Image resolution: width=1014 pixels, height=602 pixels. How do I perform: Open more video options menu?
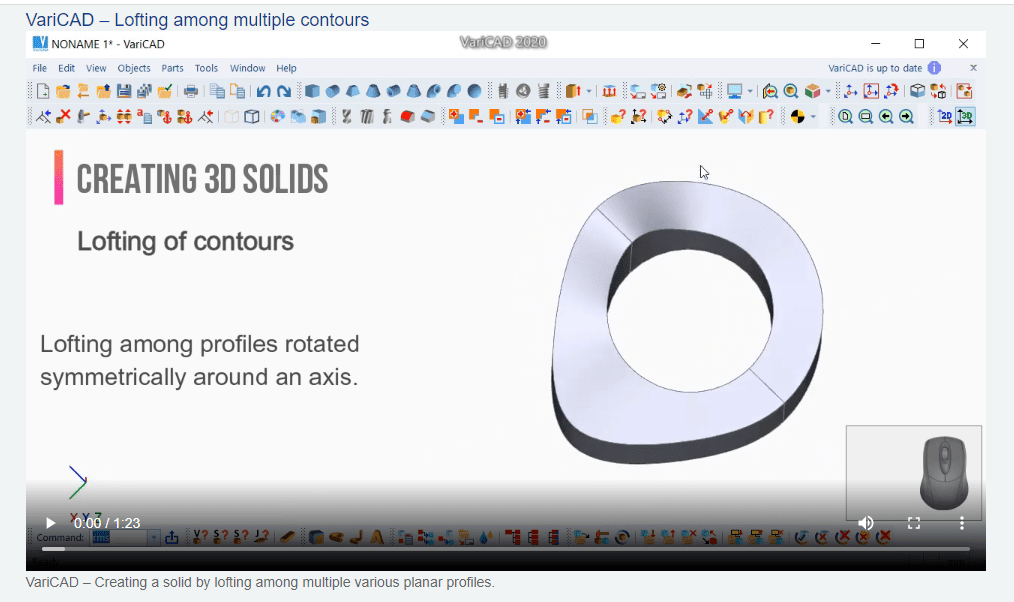click(x=962, y=522)
